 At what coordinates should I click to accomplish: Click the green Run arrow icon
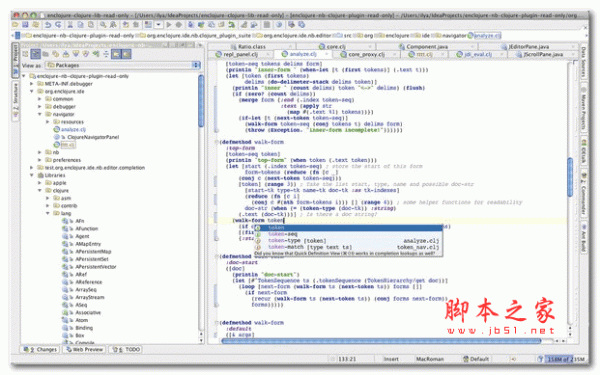point(169,24)
